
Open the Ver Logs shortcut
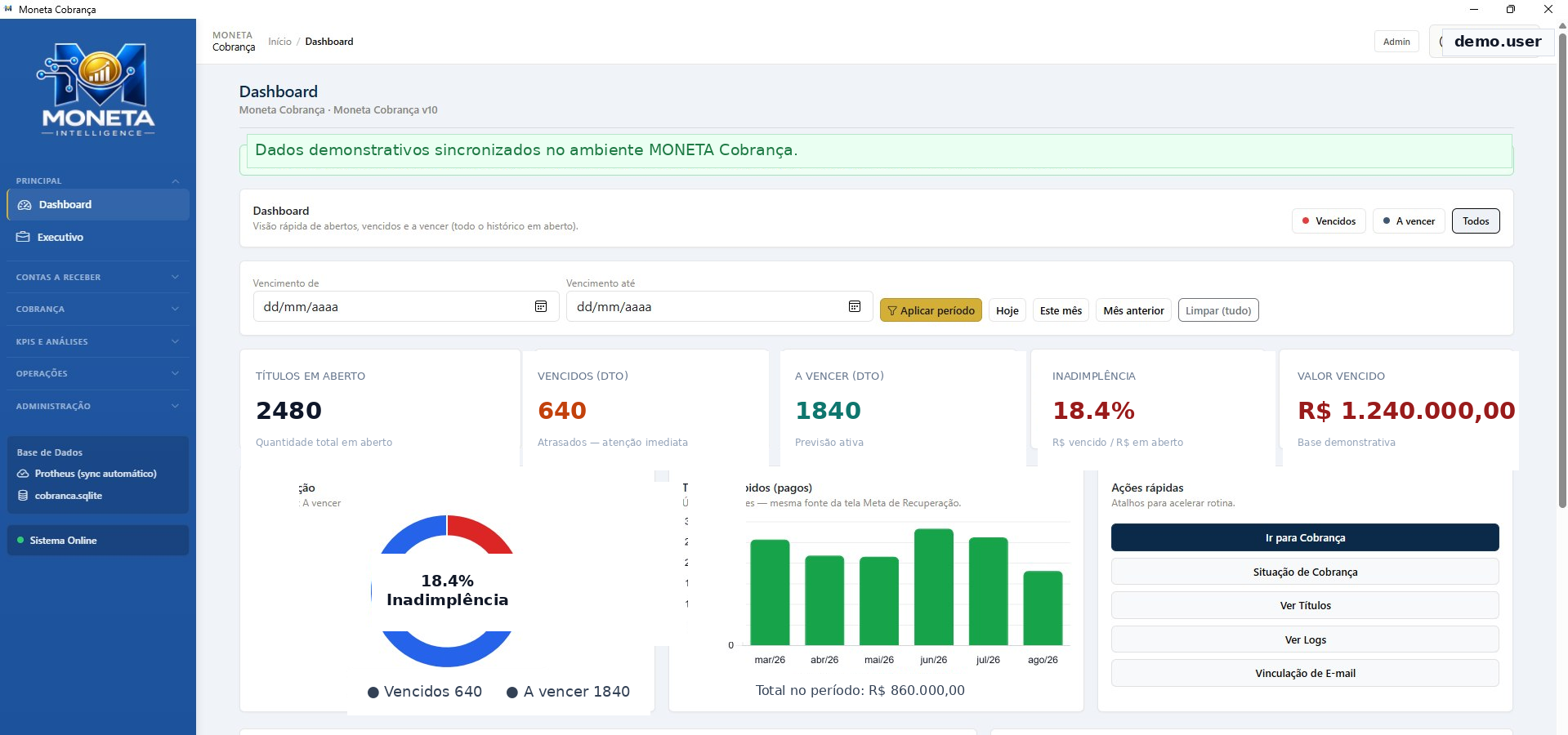point(1305,639)
